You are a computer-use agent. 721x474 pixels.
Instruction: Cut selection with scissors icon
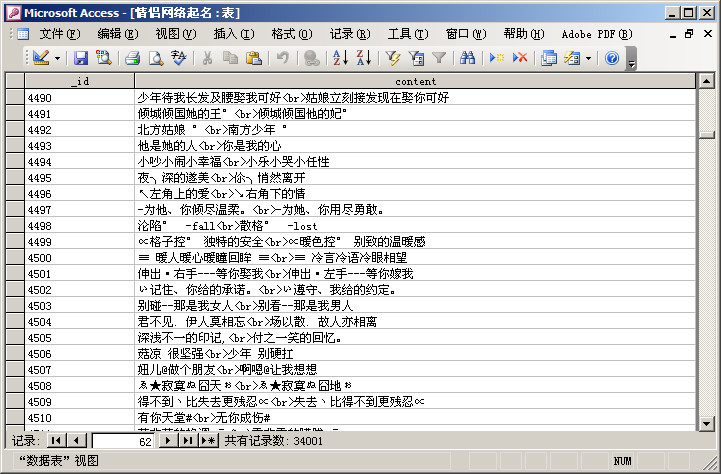pos(207,58)
